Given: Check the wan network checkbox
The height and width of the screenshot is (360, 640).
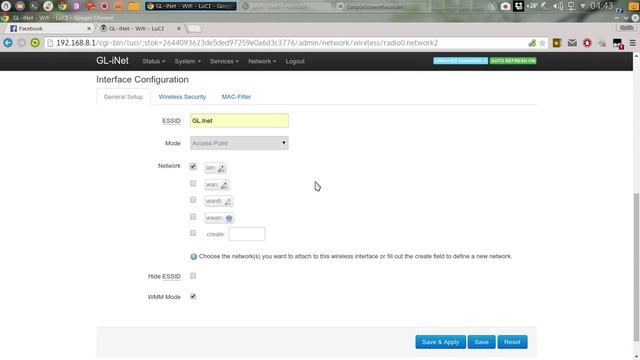Looking at the screenshot, I should coord(193,183).
